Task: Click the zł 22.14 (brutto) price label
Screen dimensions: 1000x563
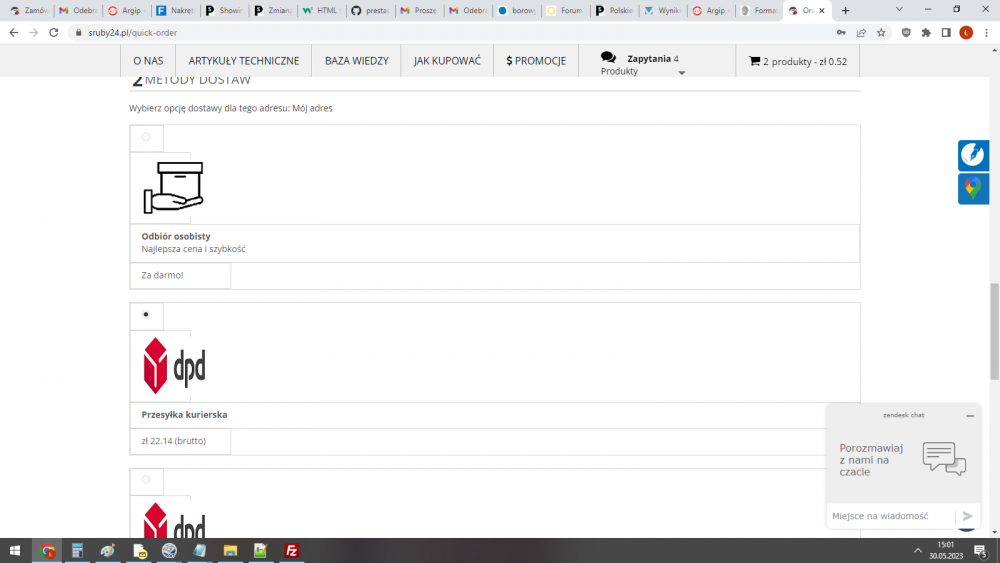Action: (x=173, y=441)
